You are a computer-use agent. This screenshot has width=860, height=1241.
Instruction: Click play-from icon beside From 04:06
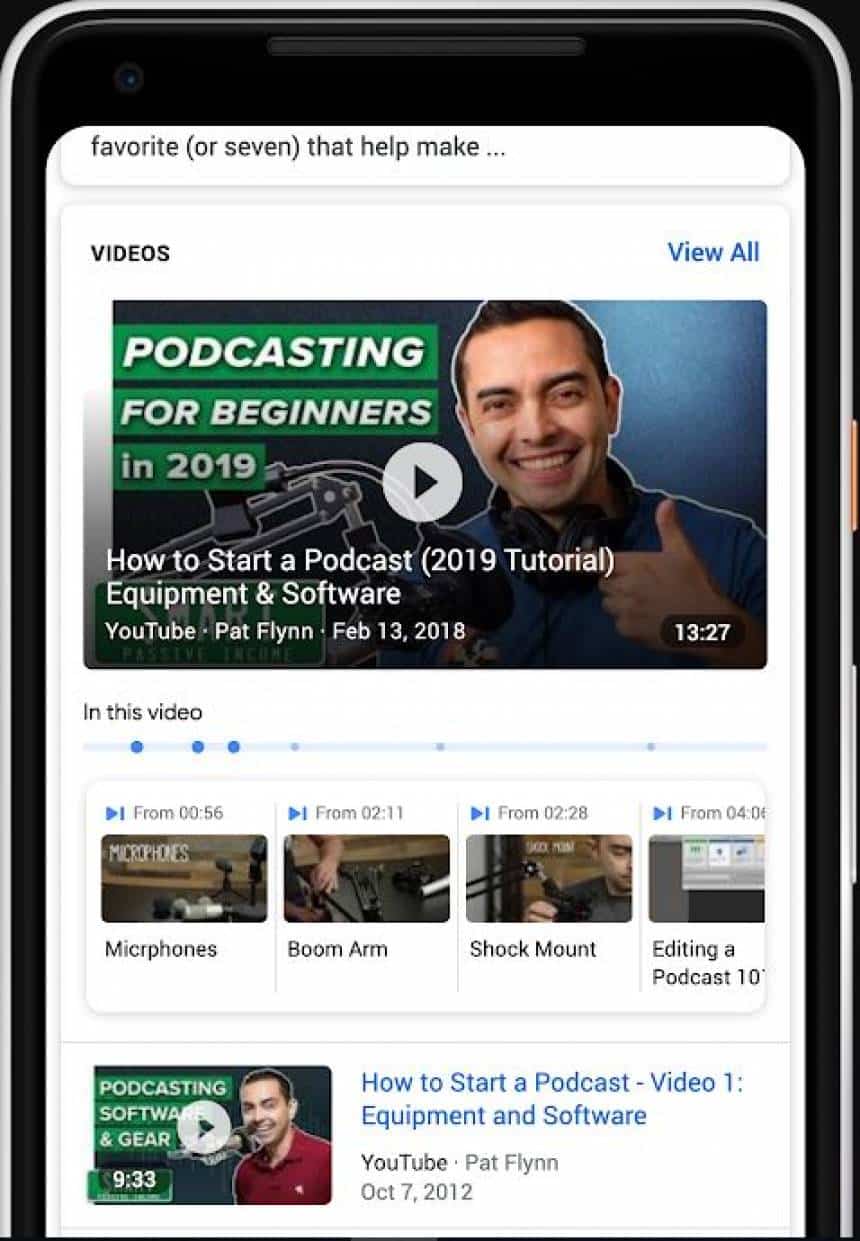(662, 813)
